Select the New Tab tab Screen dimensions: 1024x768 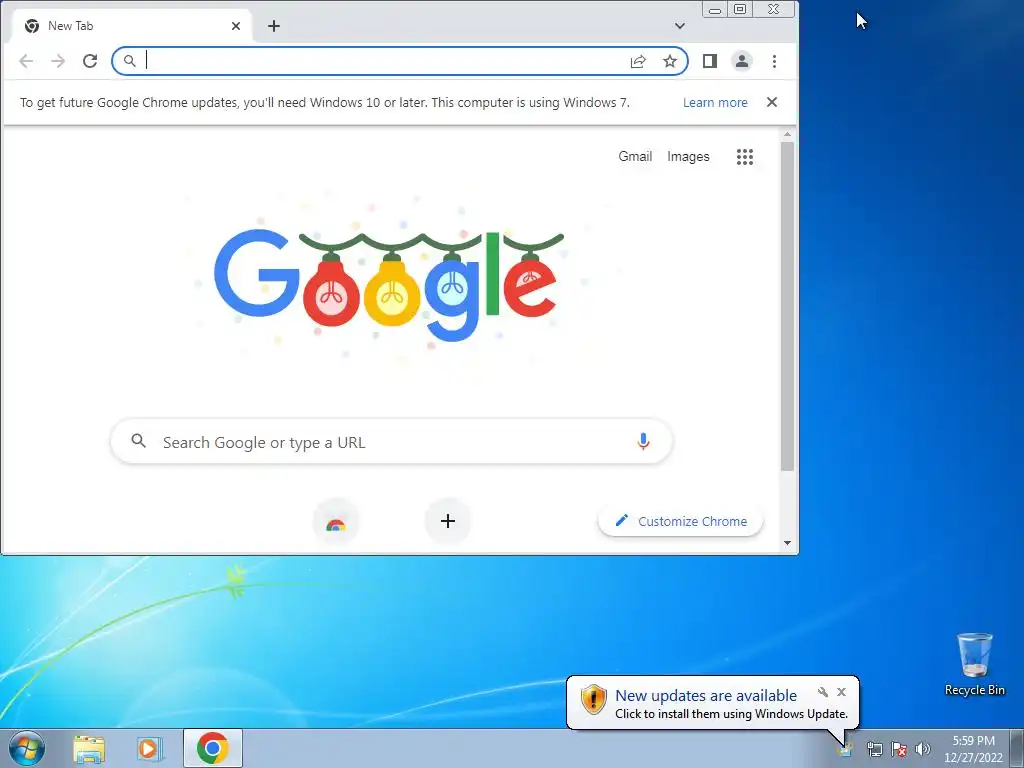(132, 26)
